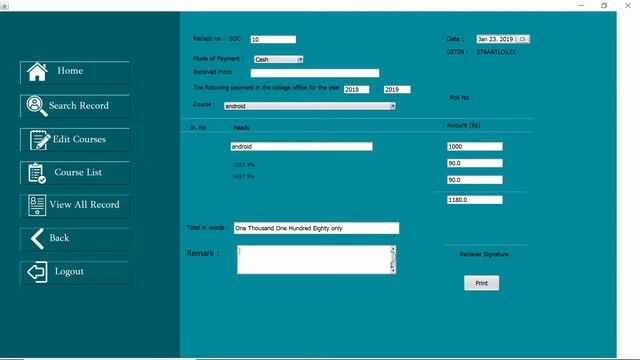The width and height of the screenshot is (640, 360).
Task: Click inside the Remark text area
Action: tap(313, 260)
